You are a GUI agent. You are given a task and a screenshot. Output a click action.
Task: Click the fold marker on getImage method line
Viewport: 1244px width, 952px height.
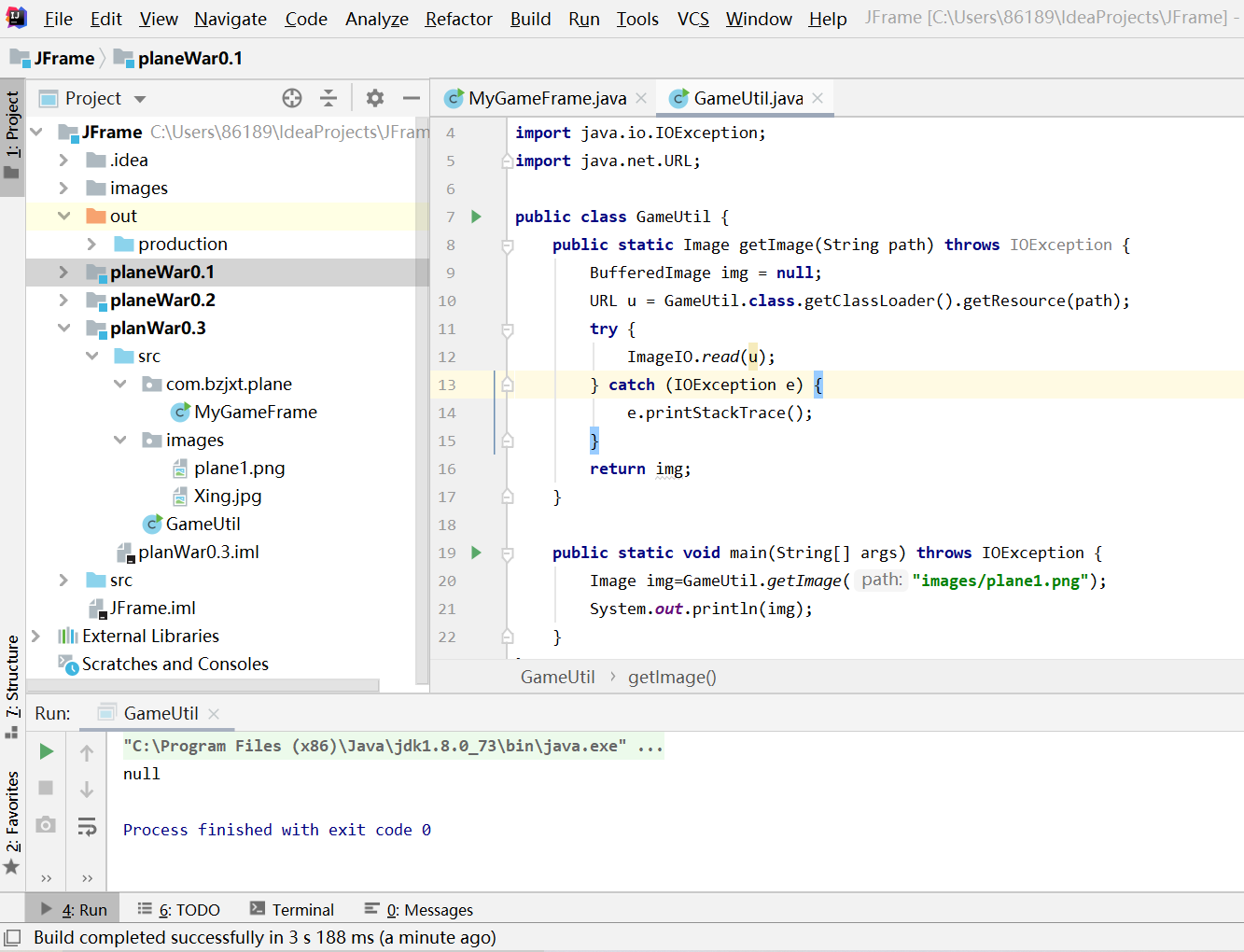[x=508, y=245]
